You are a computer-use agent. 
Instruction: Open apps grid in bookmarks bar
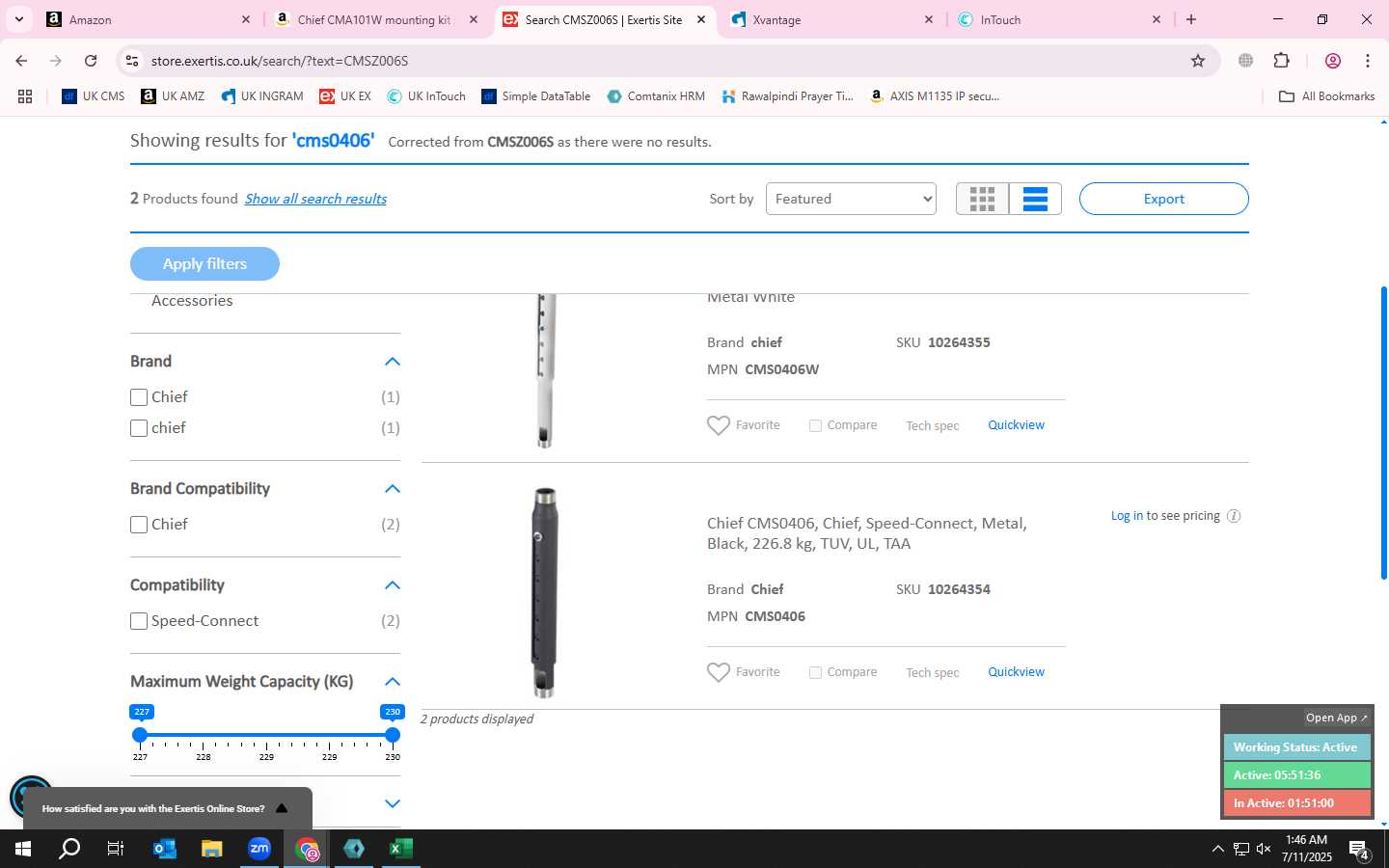click(25, 96)
